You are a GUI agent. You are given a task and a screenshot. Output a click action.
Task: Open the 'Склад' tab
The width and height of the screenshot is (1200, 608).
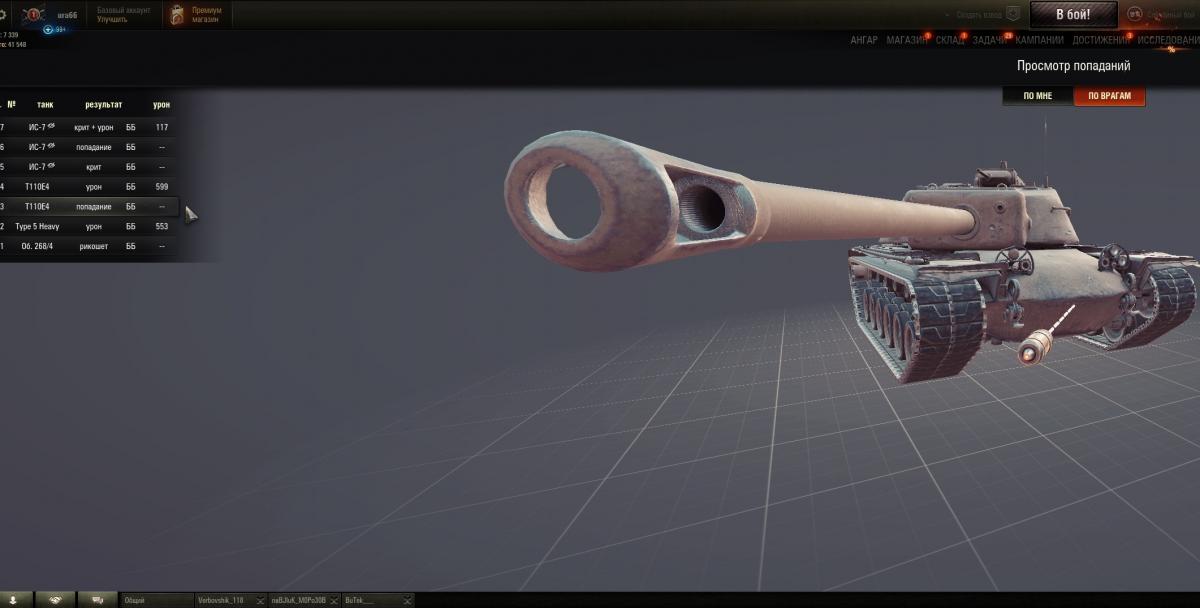[x=950, y=40]
